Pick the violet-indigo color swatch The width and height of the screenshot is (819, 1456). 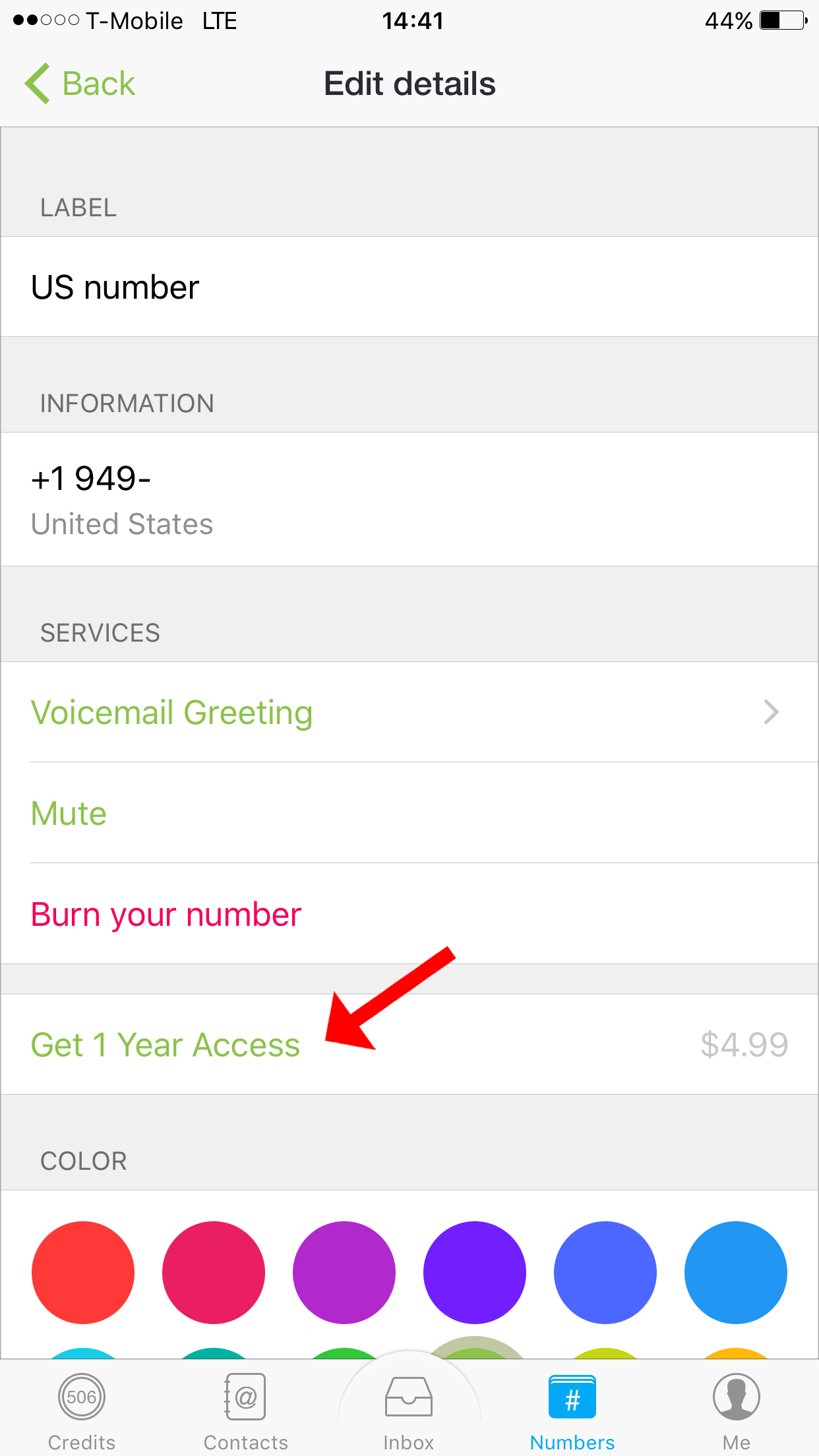coord(475,1273)
